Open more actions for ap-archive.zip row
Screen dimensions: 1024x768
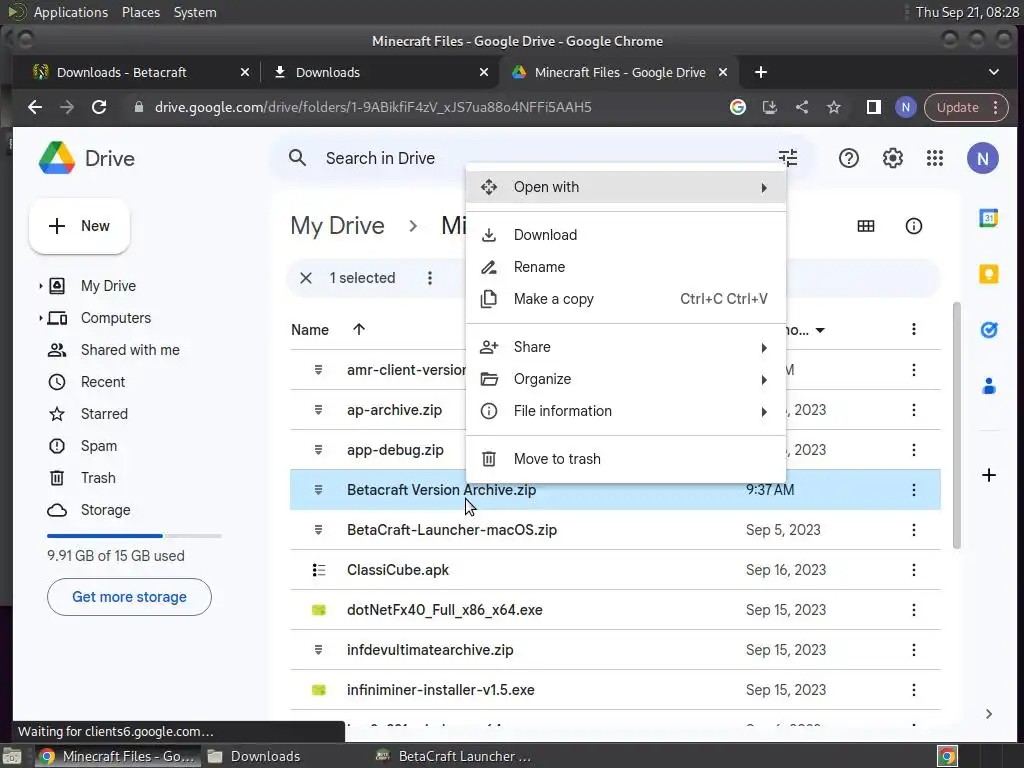913,410
